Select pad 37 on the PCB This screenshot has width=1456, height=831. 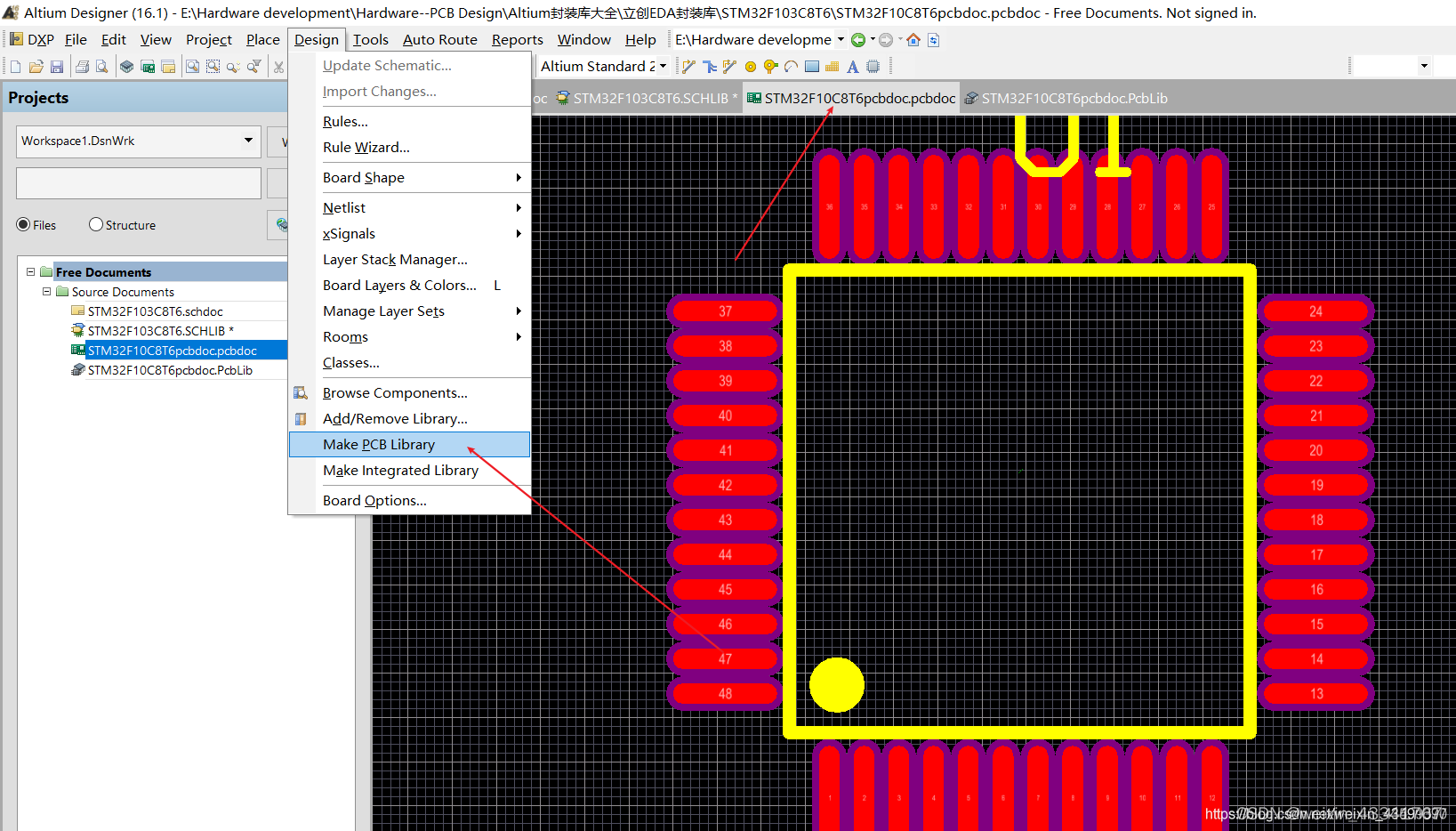725,311
